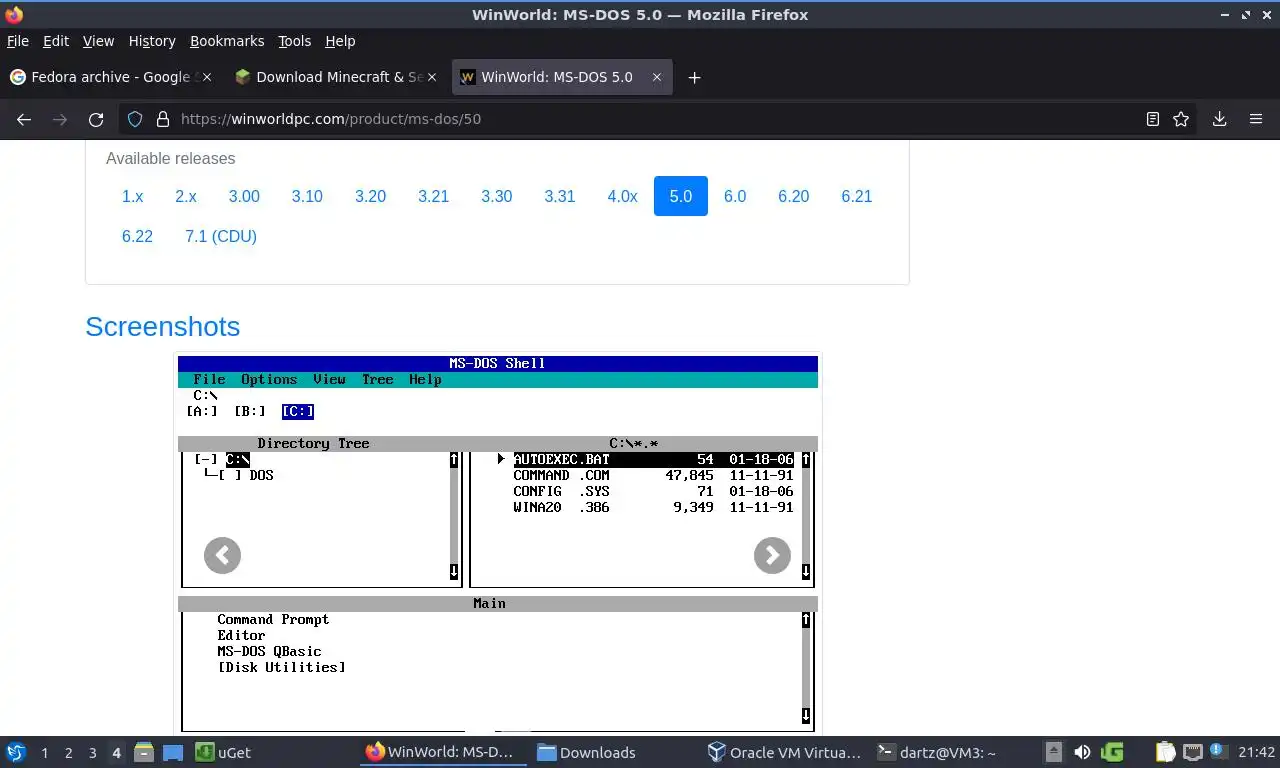The height and width of the screenshot is (768, 1280).
Task: Switch to workspace 1
Action: pos(44,753)
